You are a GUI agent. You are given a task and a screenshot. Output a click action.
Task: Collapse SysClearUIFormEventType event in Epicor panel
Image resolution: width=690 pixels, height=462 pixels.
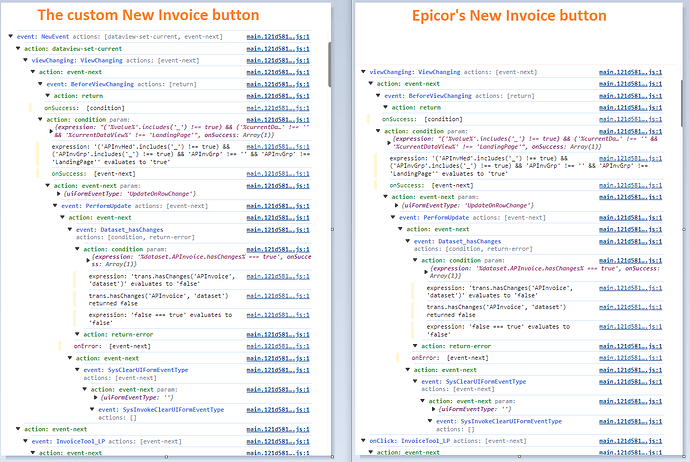(x=415, y=381)
